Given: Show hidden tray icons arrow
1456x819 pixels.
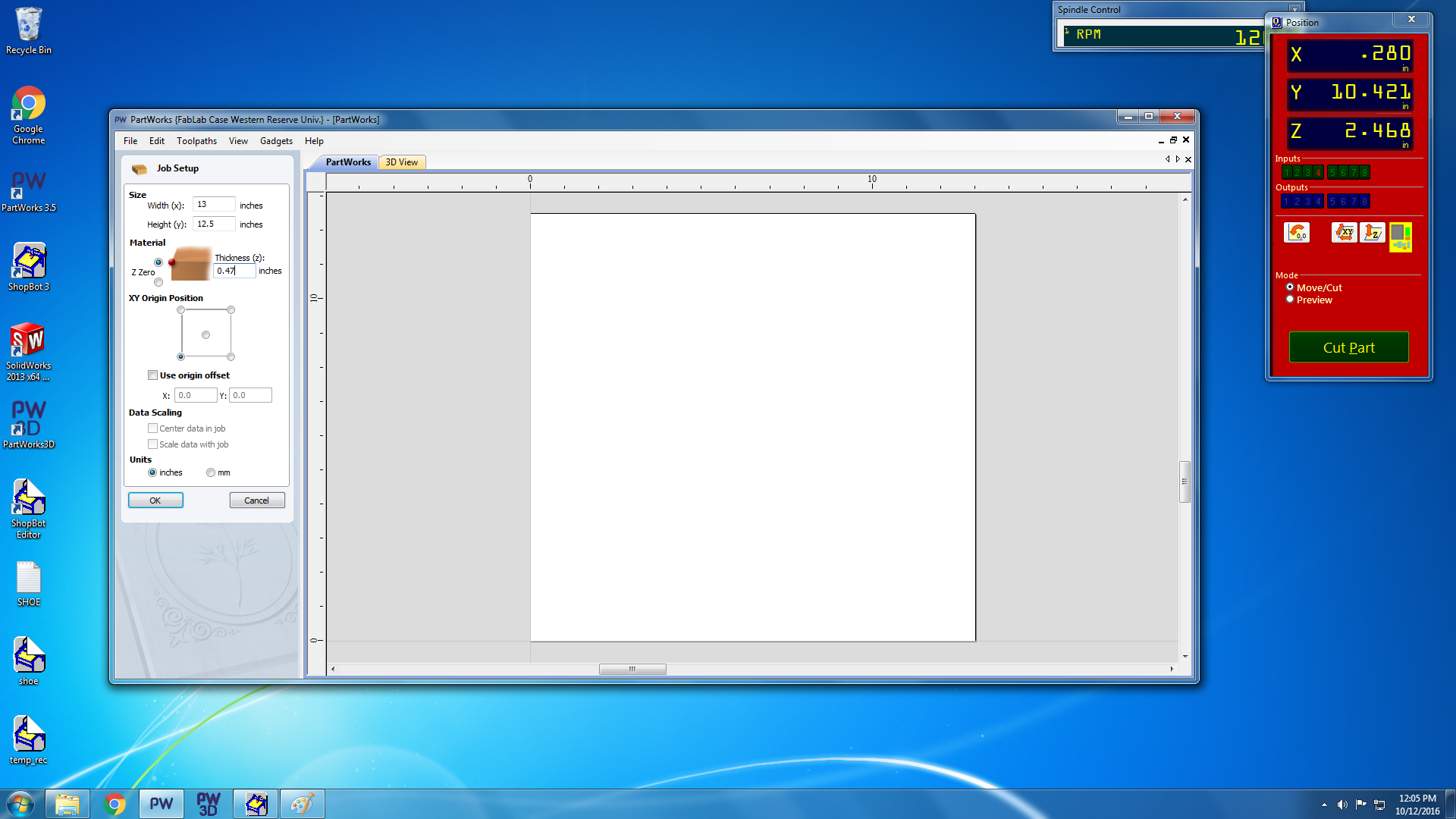Looking at the screenshot, I should pyautogui.click(x=1324, y=805).
